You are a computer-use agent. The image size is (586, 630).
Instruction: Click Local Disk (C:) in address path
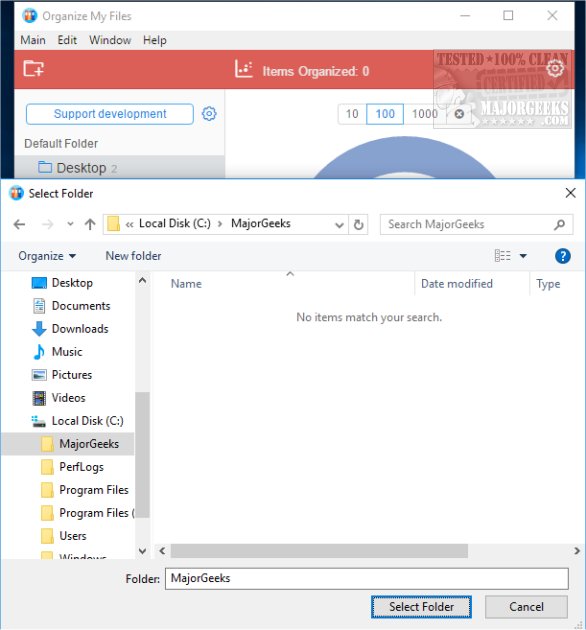coord(174,223)
